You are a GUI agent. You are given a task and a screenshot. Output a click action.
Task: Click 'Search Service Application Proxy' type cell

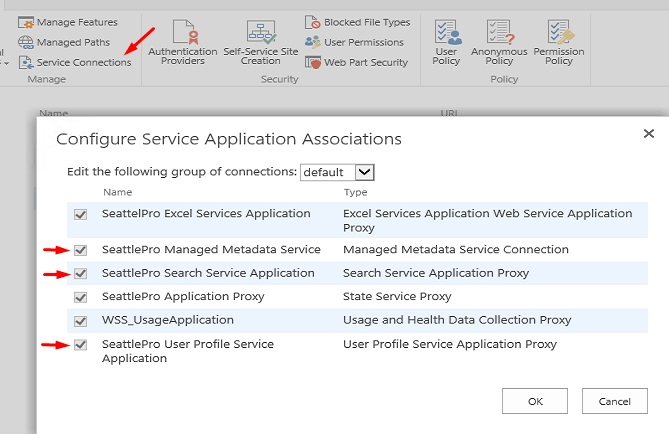[436, 273]
